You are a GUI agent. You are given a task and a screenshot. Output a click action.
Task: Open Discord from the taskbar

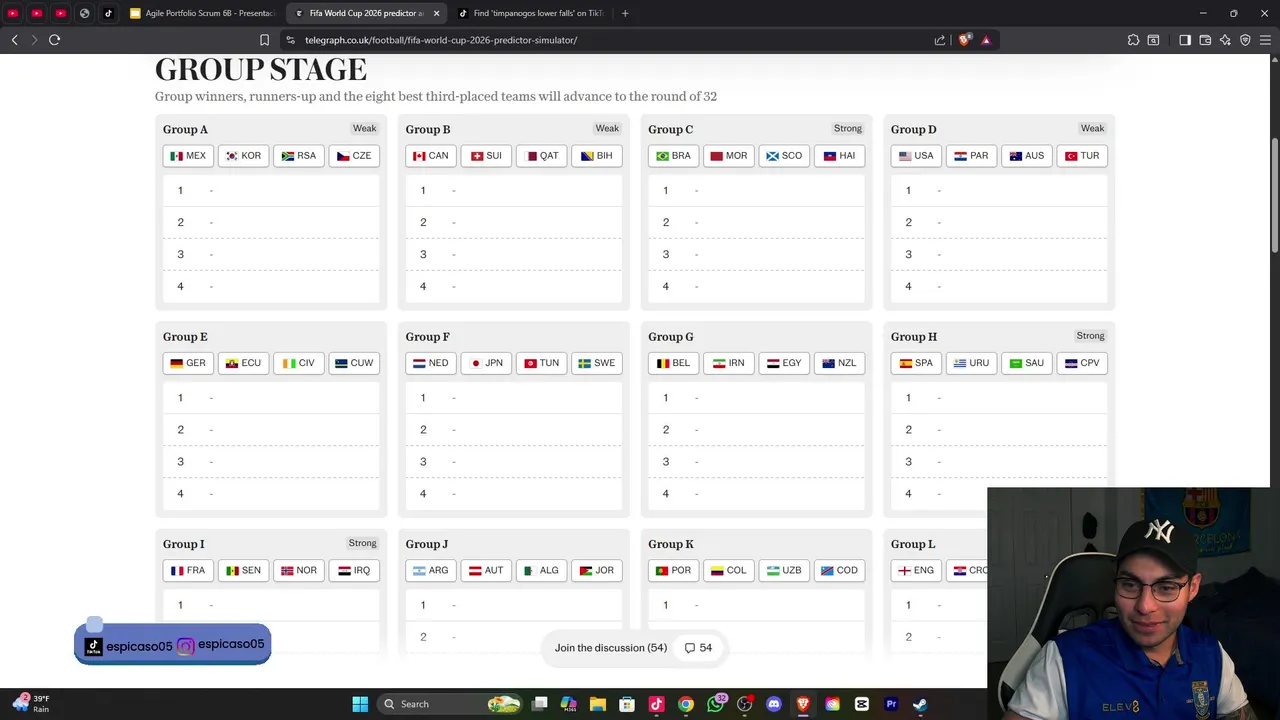[x=774, y=704]
